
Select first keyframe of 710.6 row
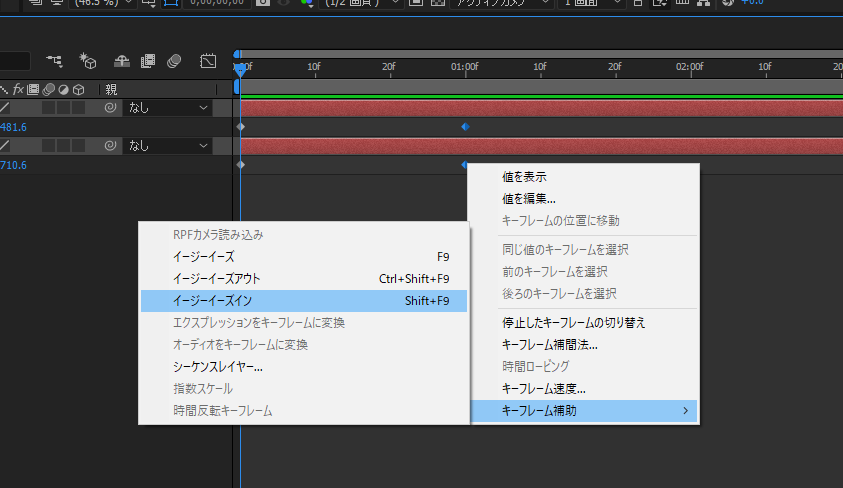click(241, 164)
